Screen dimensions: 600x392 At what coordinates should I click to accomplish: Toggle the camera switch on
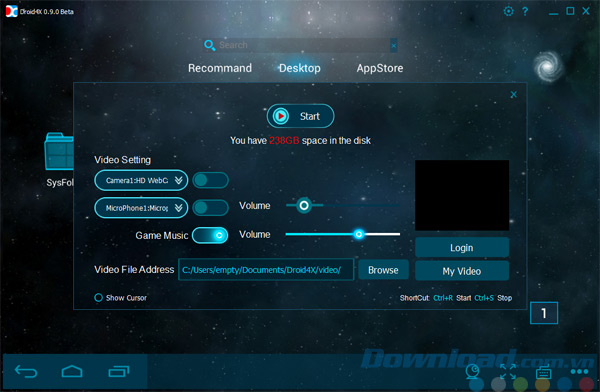pyautogui.click(x=210, y=180)
